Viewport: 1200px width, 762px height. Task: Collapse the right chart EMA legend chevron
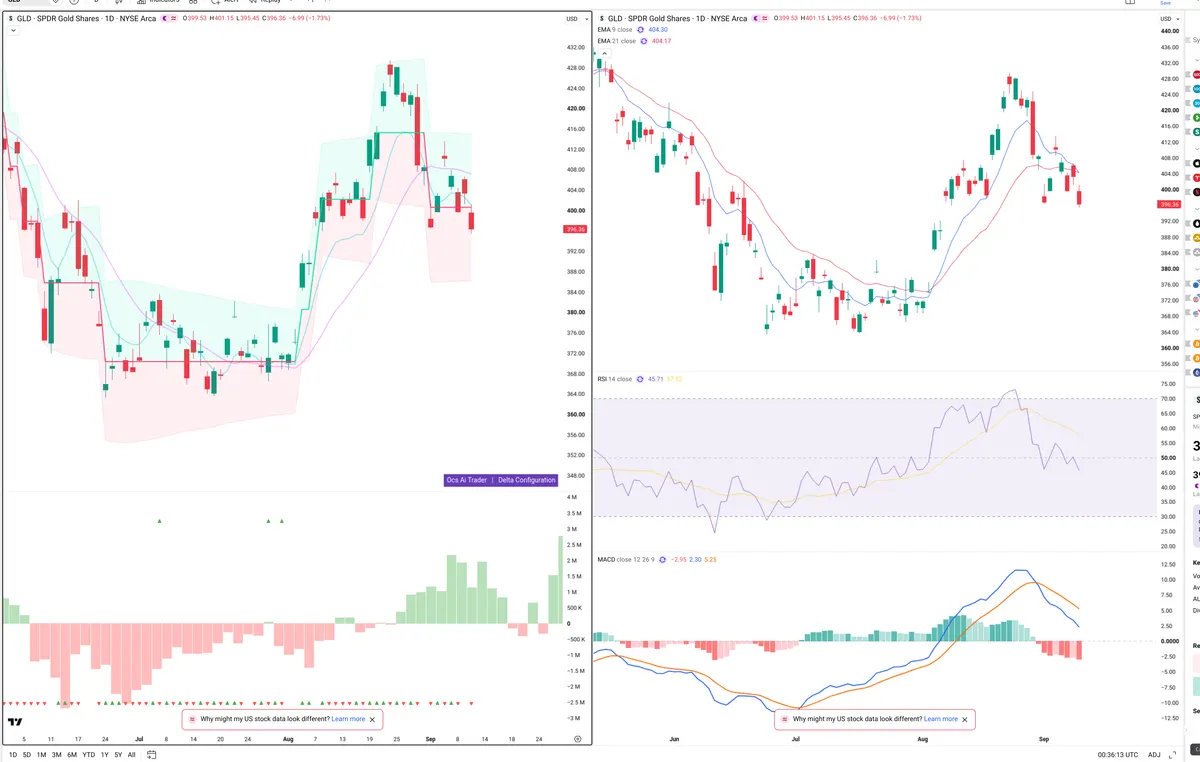pos(603,51)
